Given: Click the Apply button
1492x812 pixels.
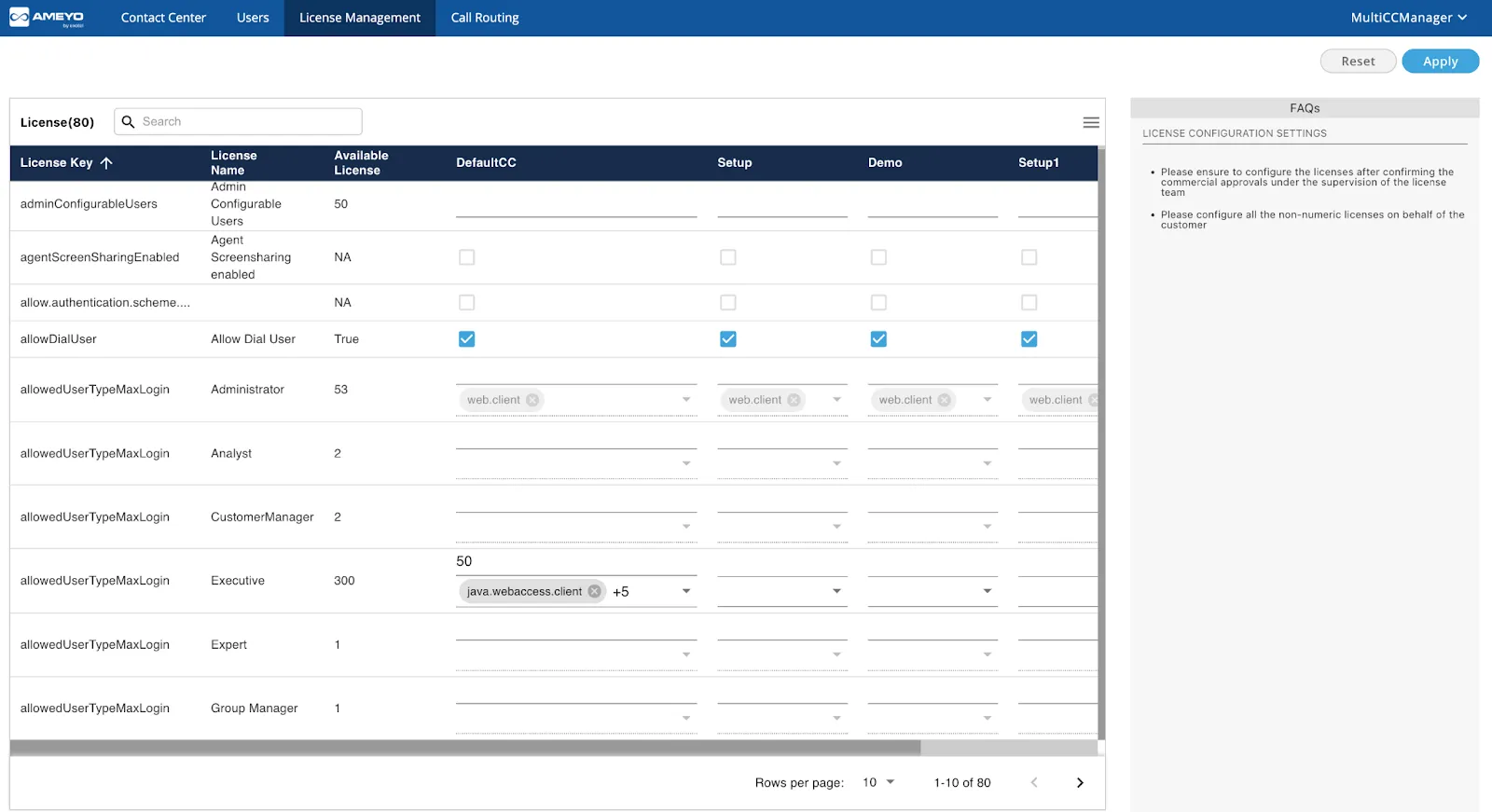Looking at the screenshot, I should tap(1440, 62).
